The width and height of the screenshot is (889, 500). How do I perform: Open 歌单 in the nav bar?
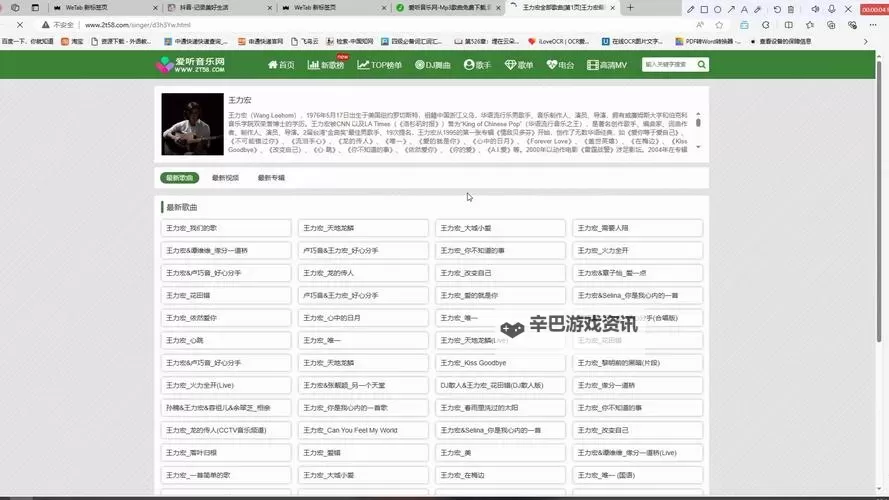[x=519, y=65]
